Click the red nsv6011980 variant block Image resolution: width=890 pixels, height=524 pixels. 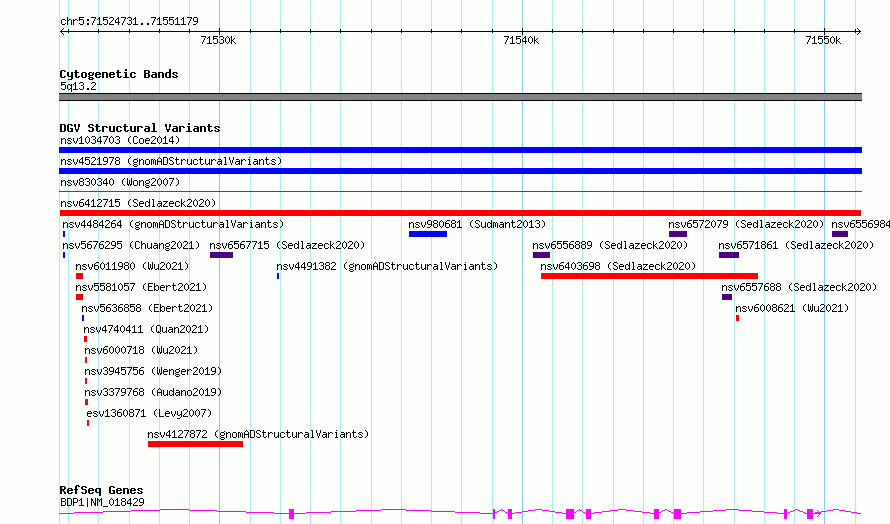point(79,276)
